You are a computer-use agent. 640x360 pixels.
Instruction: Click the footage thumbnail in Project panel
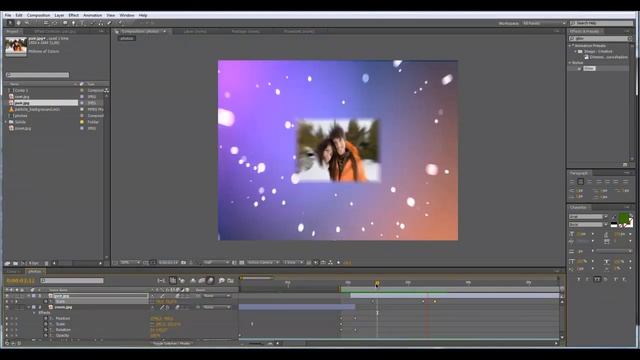pyautogui.click(x=16, y=46)
